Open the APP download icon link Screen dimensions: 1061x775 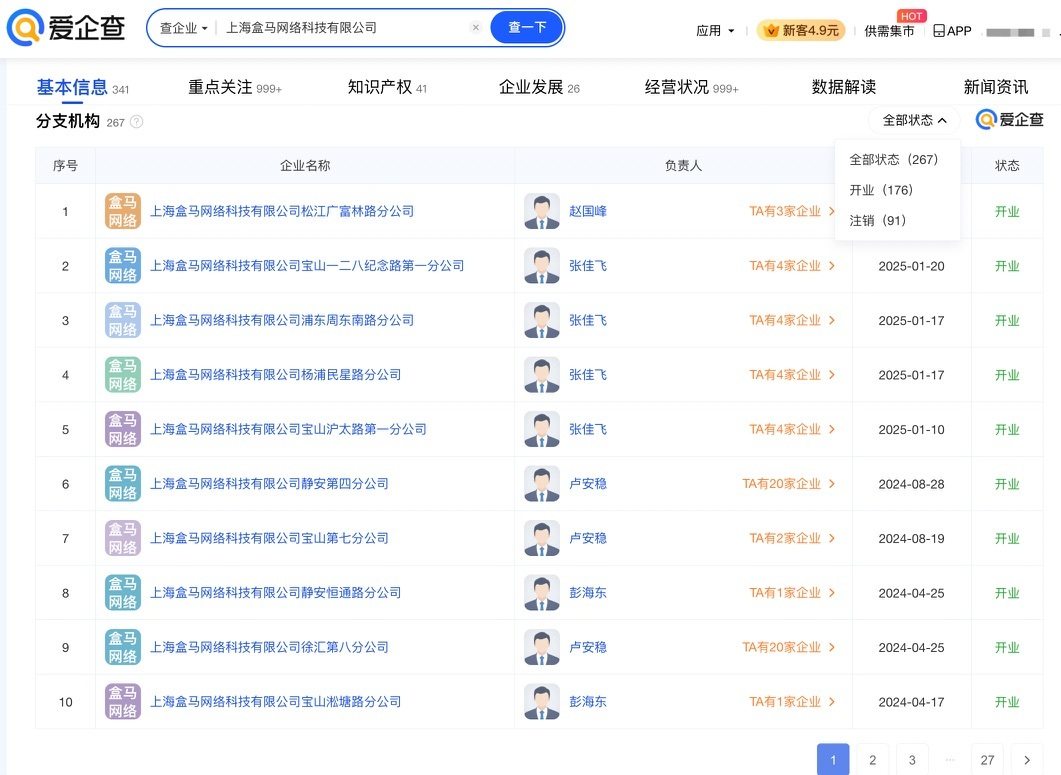coord(952,31)
